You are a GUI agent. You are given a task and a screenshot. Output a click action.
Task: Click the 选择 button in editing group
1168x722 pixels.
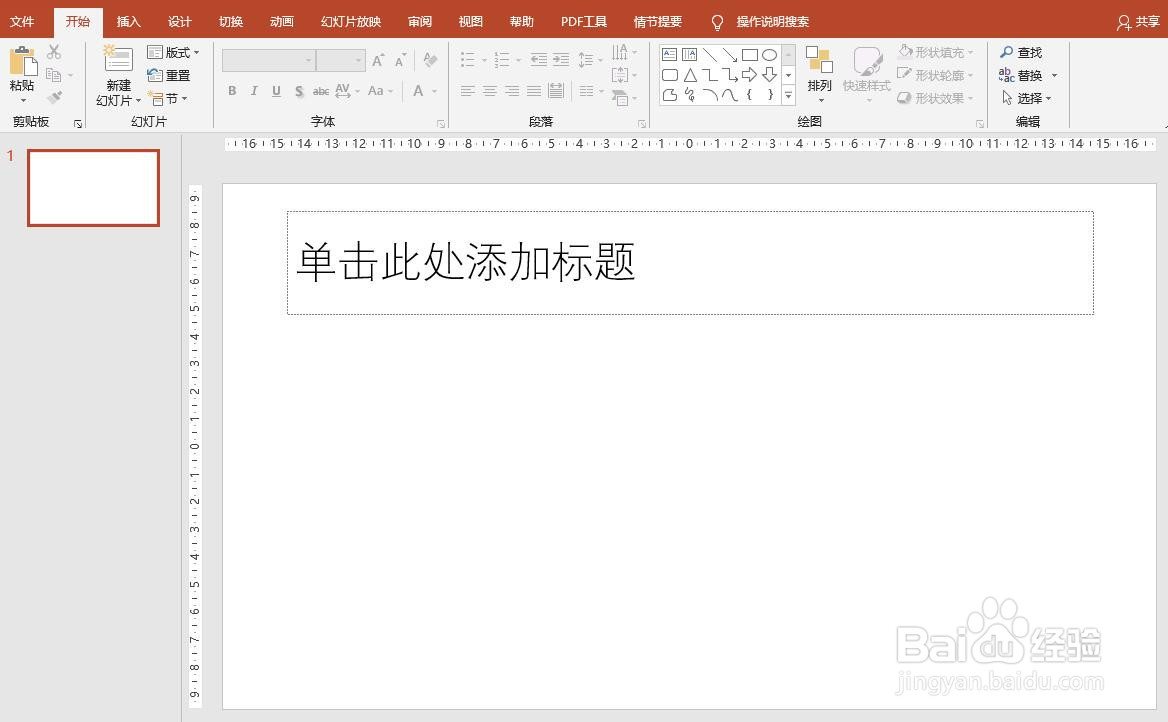(1029, 98)
